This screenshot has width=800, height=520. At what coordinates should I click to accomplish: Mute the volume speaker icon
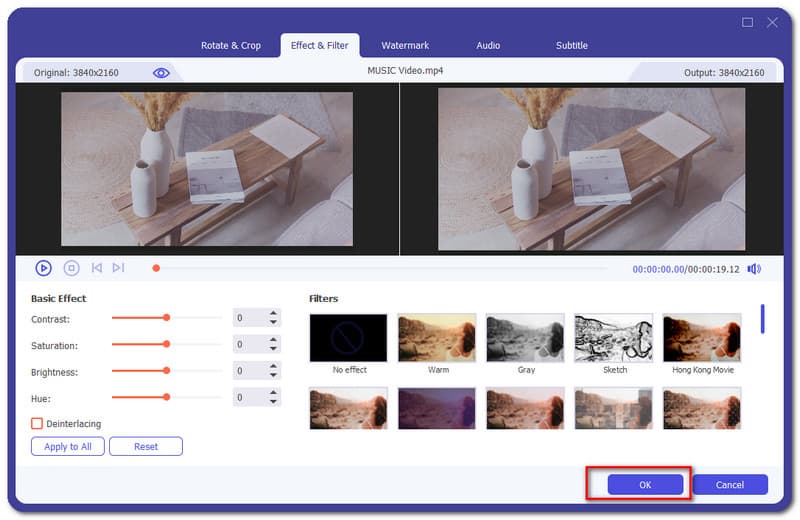754,269
